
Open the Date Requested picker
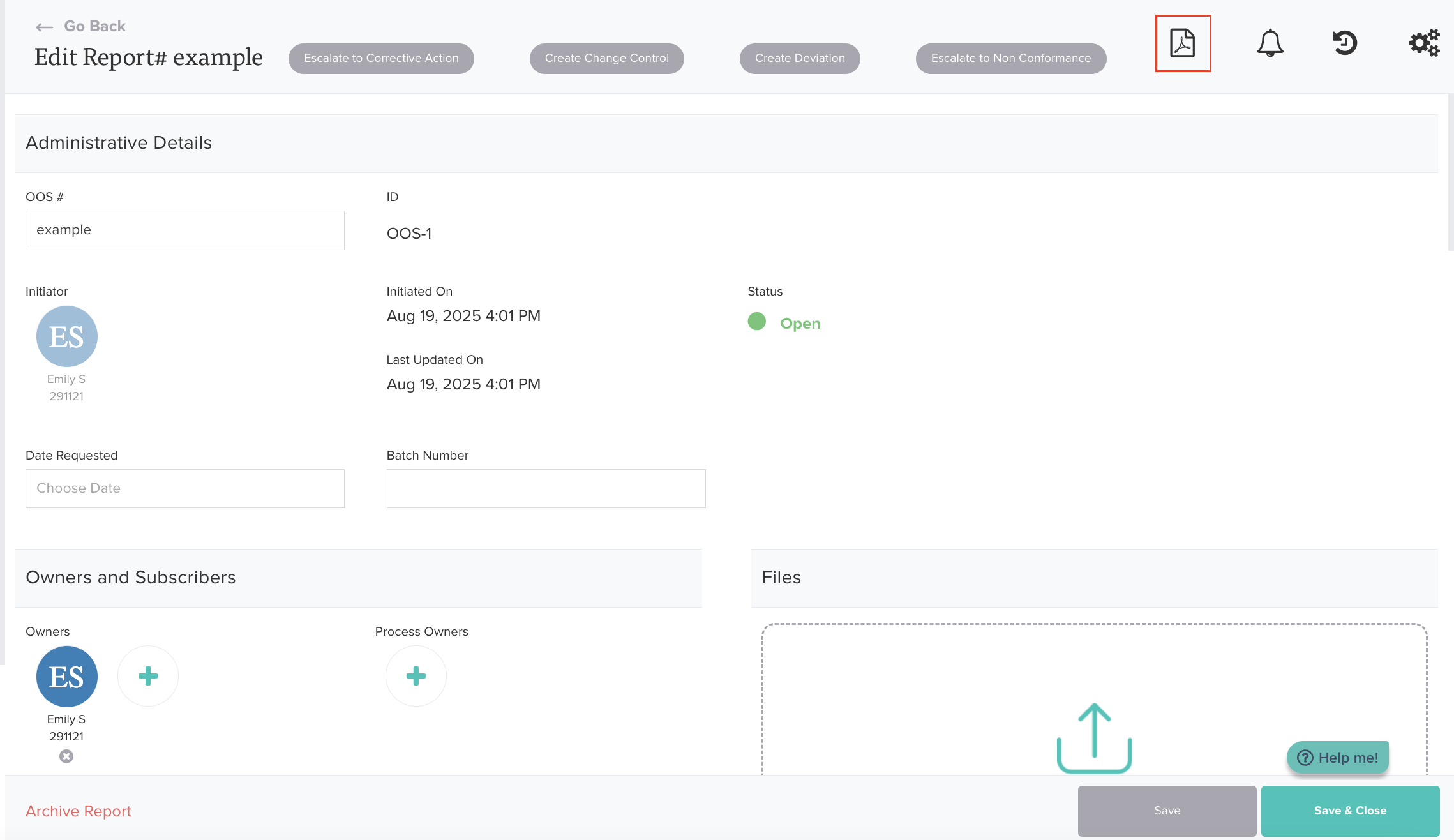184,488
